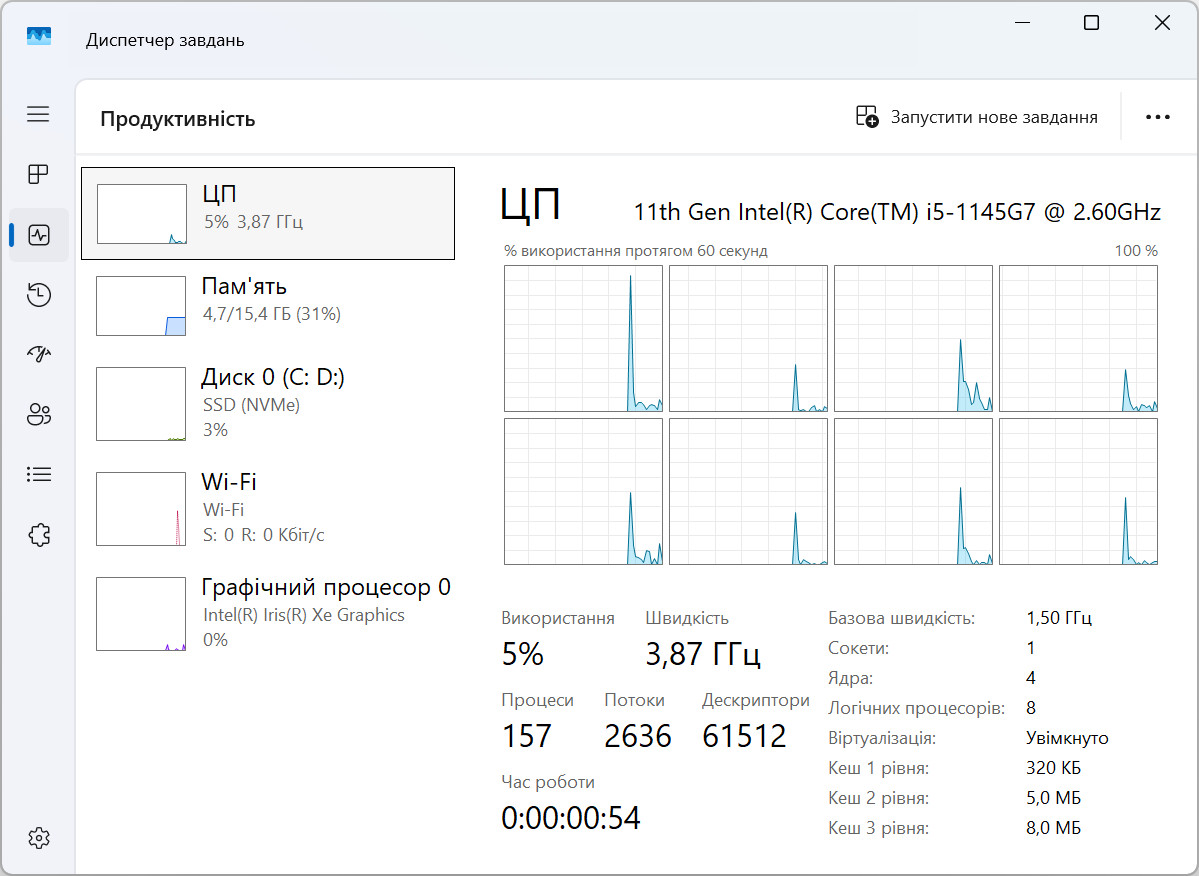Open the hamburger navigation menu
Image resolution: width=1199 pixels, height=876 pixels.
(x=38, y=114)
